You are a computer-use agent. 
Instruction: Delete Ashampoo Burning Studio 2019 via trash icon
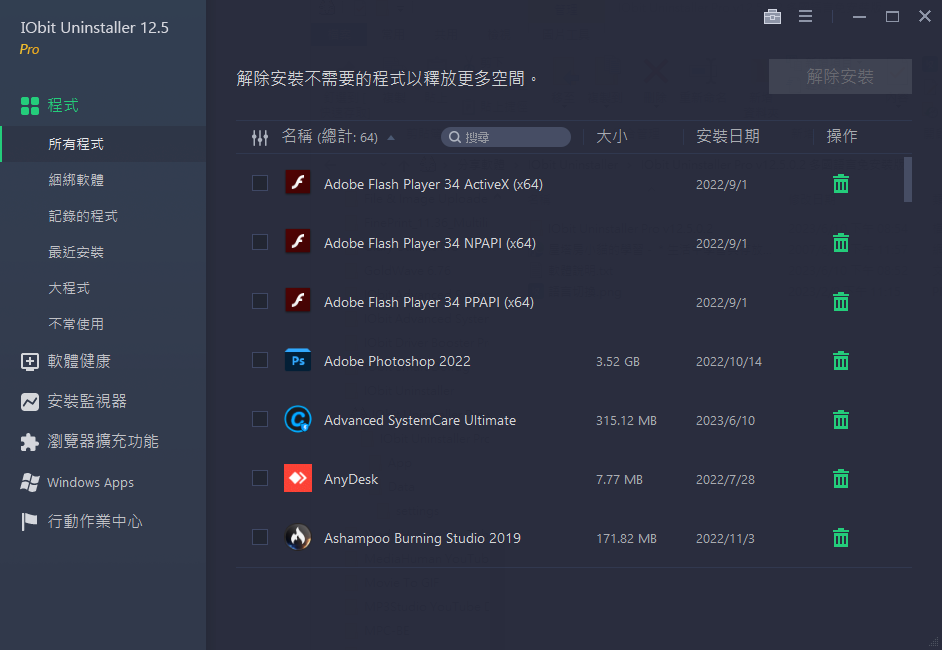click(841, 538)
